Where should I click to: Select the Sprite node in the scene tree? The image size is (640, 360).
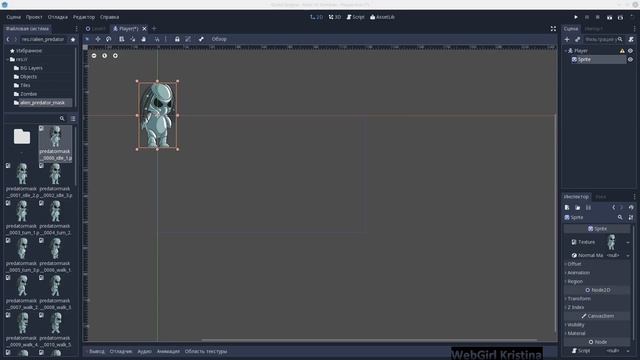click(x=584, y=60)
